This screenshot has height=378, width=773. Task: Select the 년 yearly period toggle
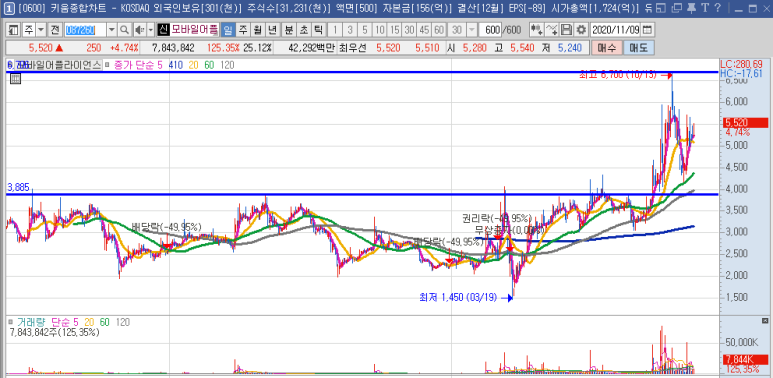(272, 30)
